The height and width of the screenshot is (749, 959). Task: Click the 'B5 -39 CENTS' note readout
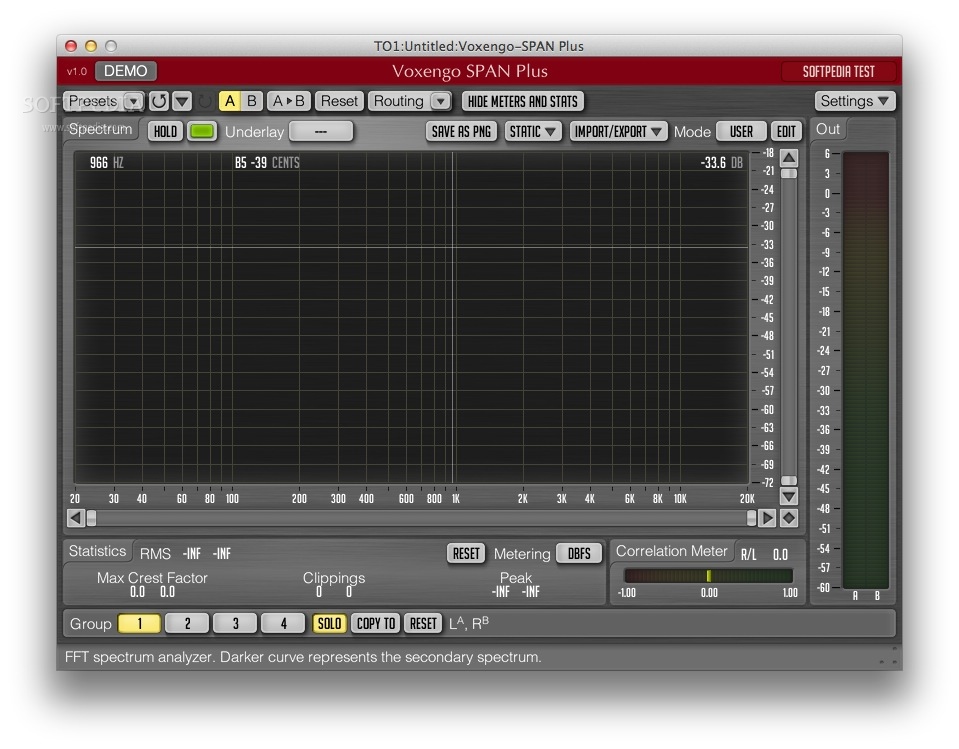(267, 163)
